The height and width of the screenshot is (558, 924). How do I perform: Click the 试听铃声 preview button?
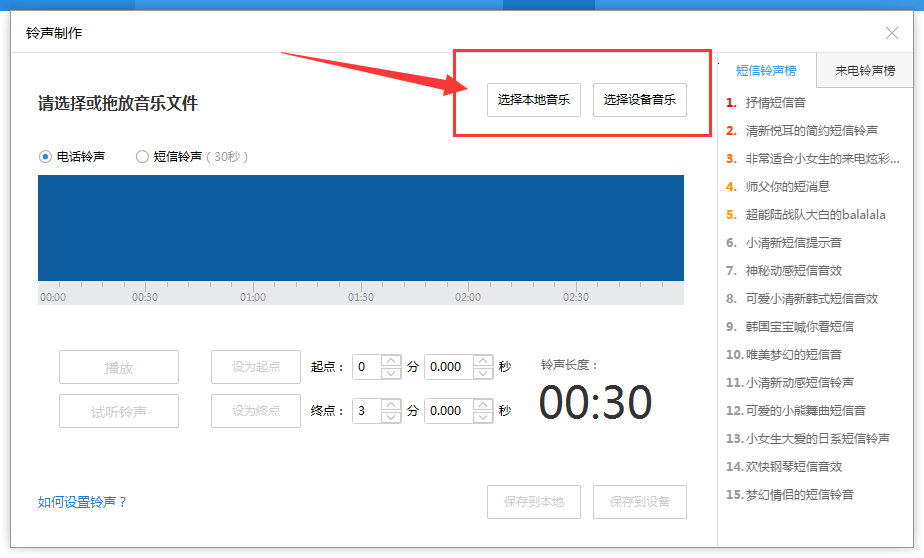[119, 411]
